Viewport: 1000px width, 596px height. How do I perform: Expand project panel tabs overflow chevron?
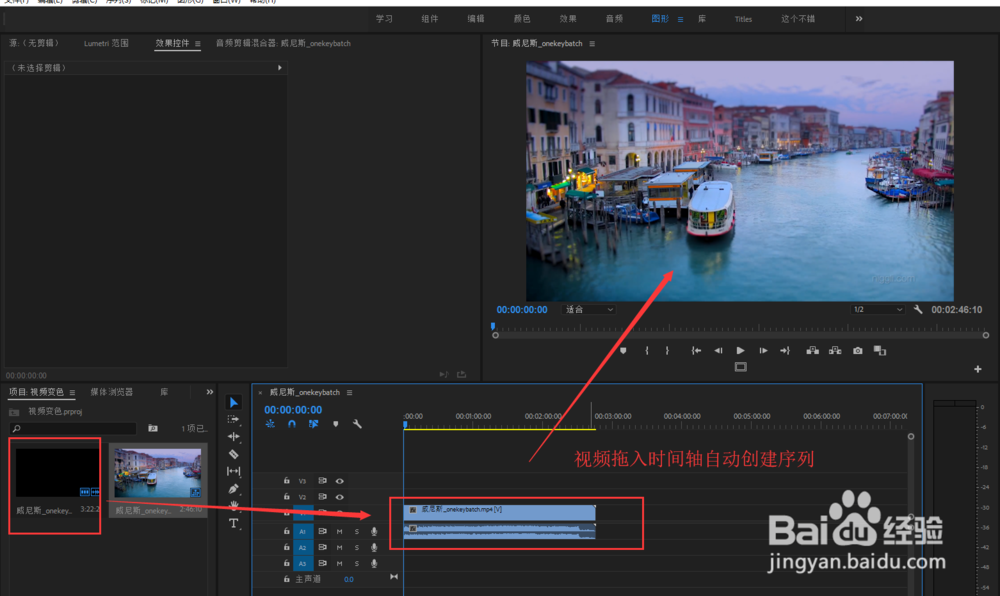point(210,392)
